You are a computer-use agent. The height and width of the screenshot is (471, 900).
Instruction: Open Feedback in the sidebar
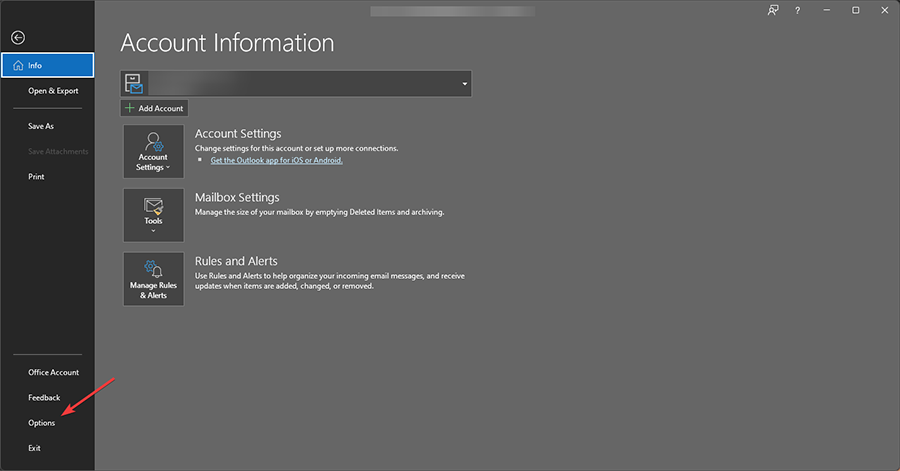click(x=44, y=398)
